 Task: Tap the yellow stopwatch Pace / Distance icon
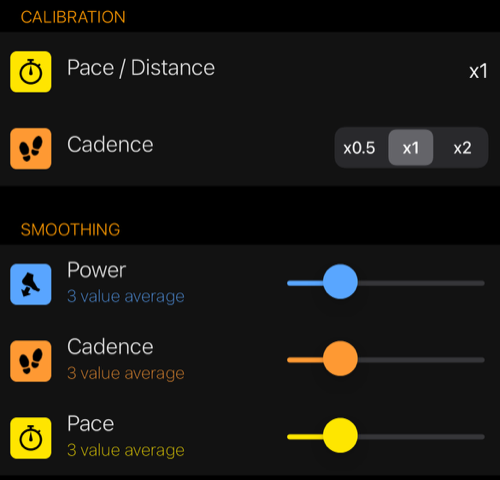[x=31, y=72]
